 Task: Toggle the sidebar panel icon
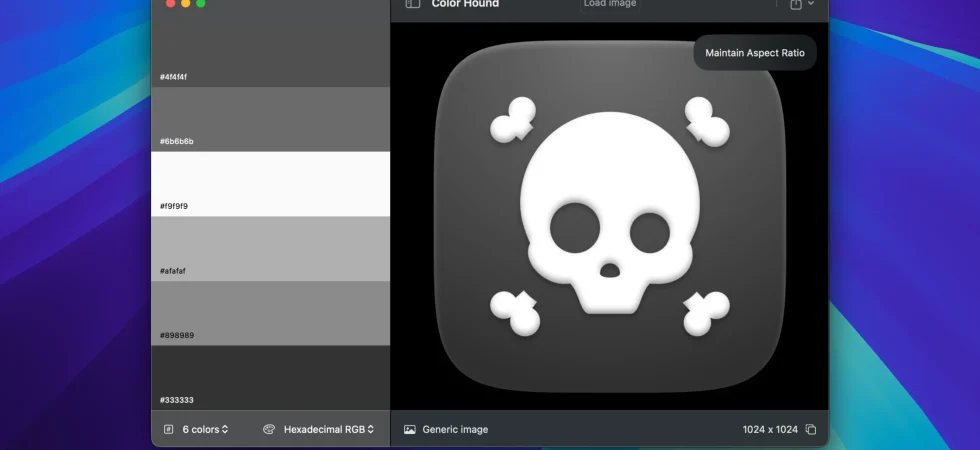(x=412, y=4)
